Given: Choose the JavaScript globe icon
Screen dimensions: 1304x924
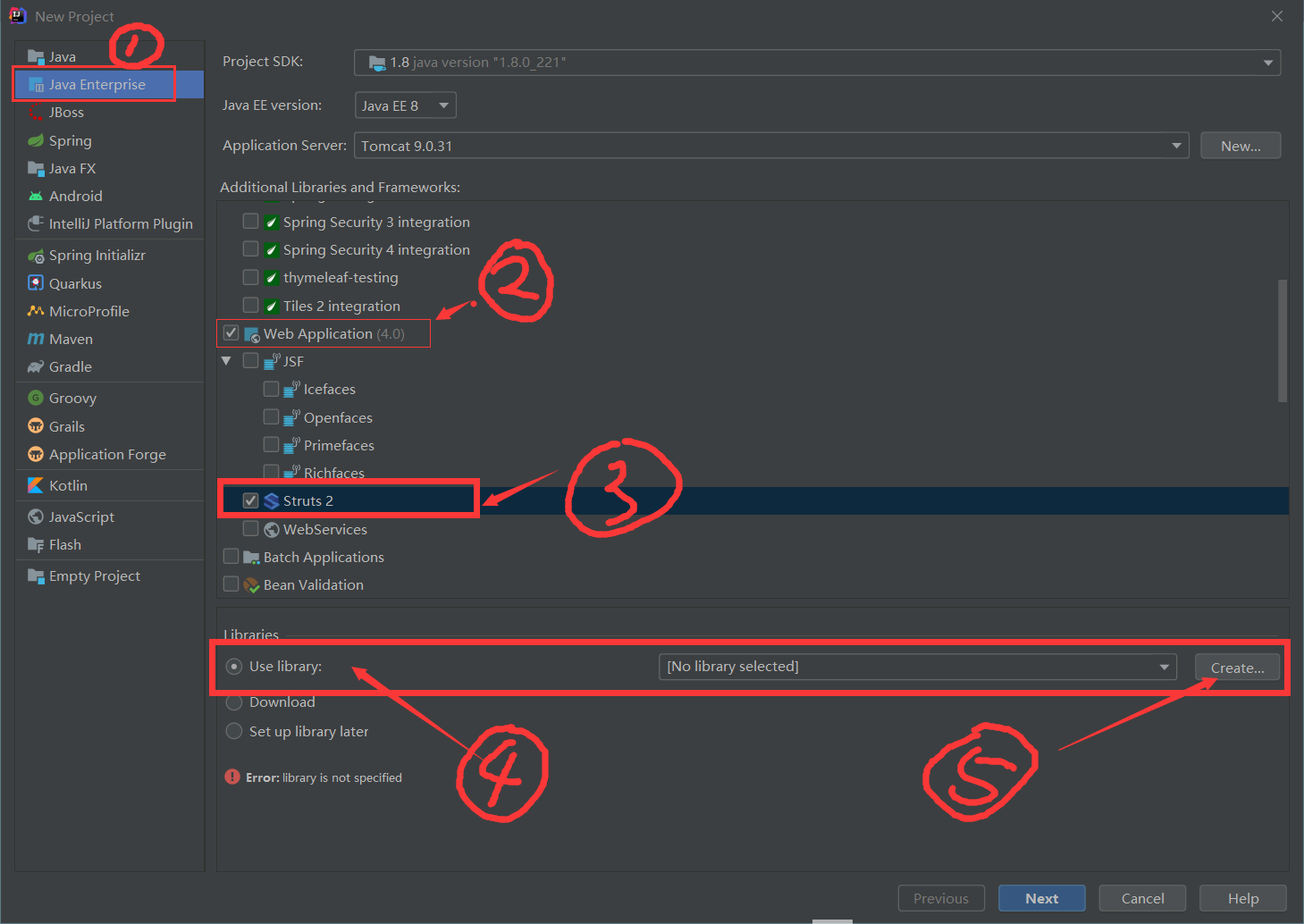Looking at the screenshot, I should (36, 517).
